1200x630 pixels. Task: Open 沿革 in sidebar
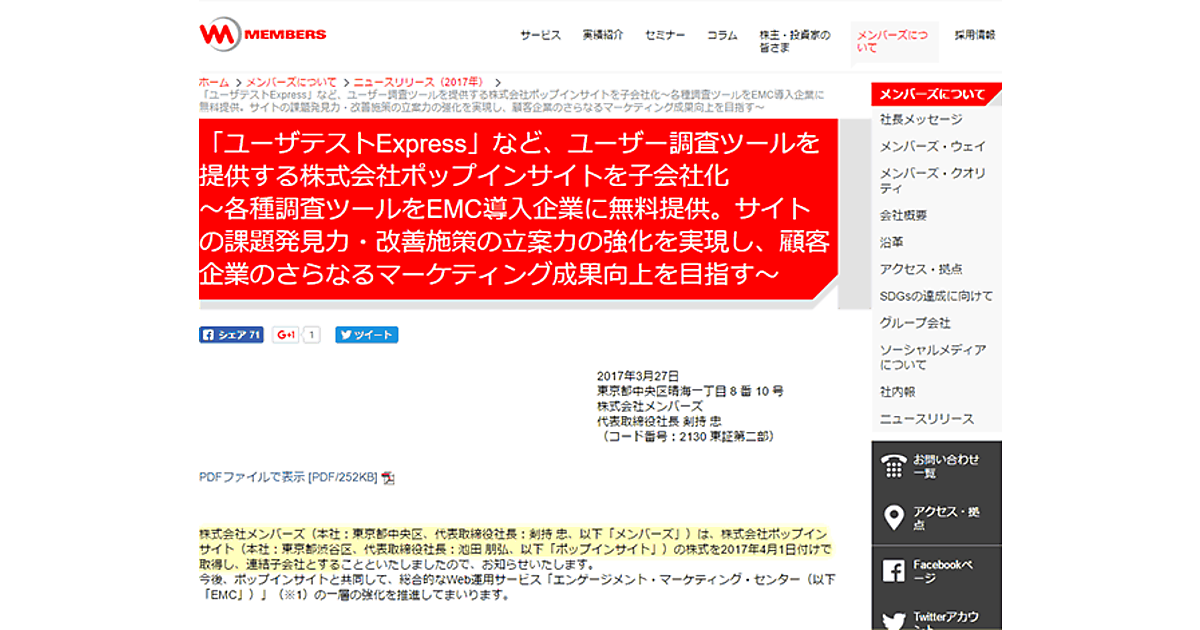pos(891,242)
